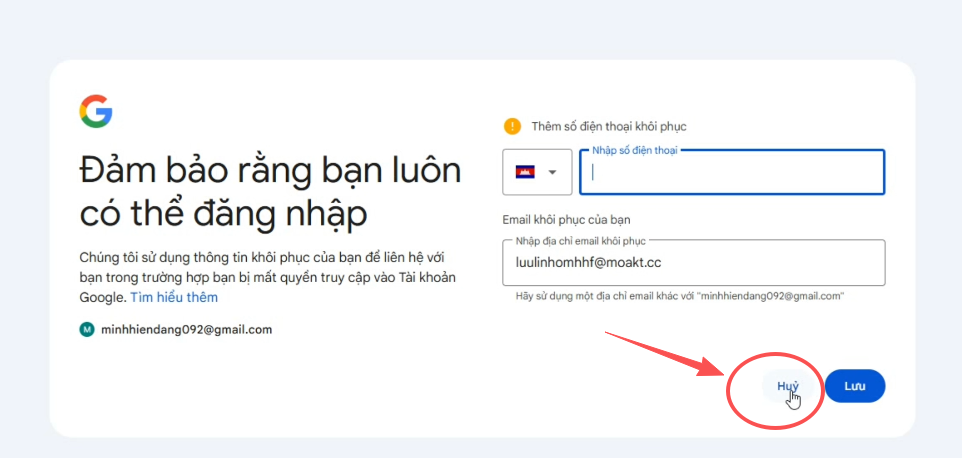Viewport: 962px width, 458px height.
Task: Click the recovery email field containing luulinhomhhf@moakt.cc
Action: coord(694,262)
